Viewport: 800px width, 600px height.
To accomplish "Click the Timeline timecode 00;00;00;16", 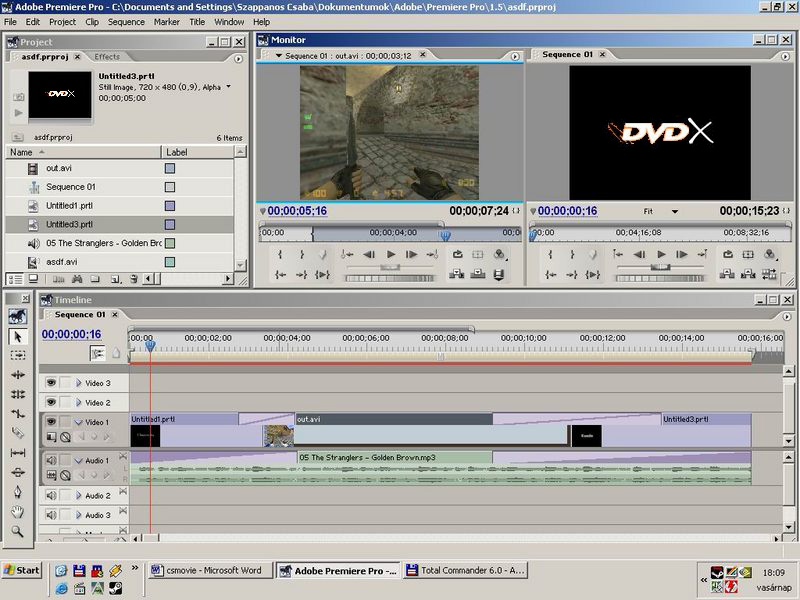I will (71, 334).
